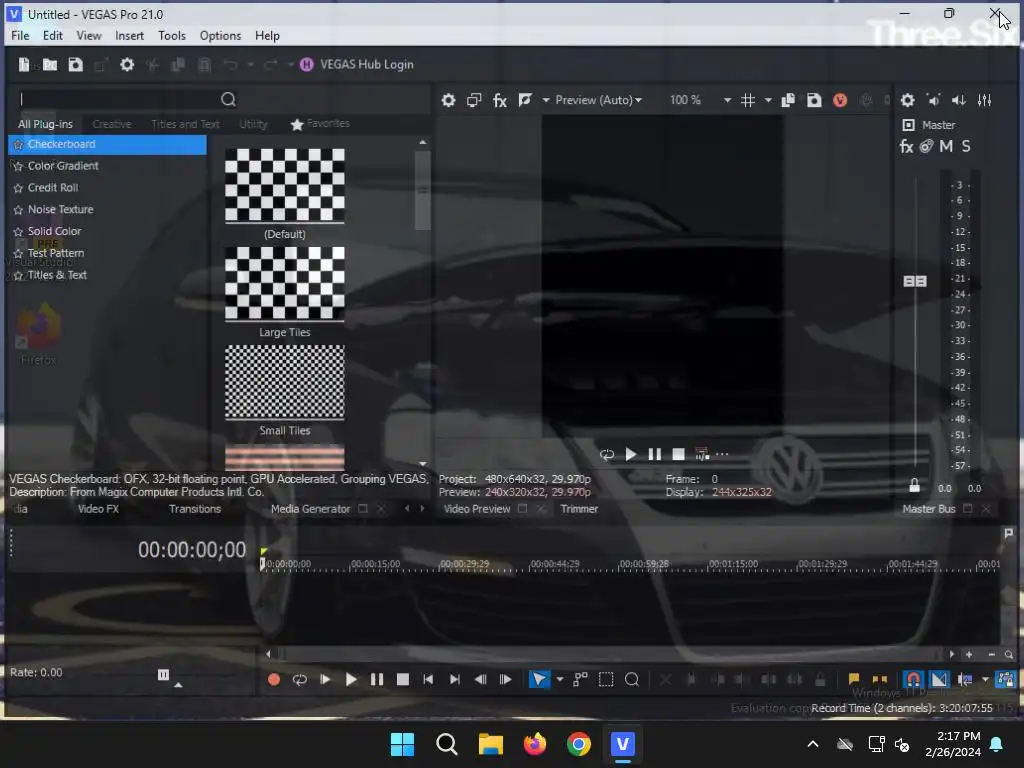
Task: Toggle Dim Output icon on Master Bus
Action: (x=959, y=101)
